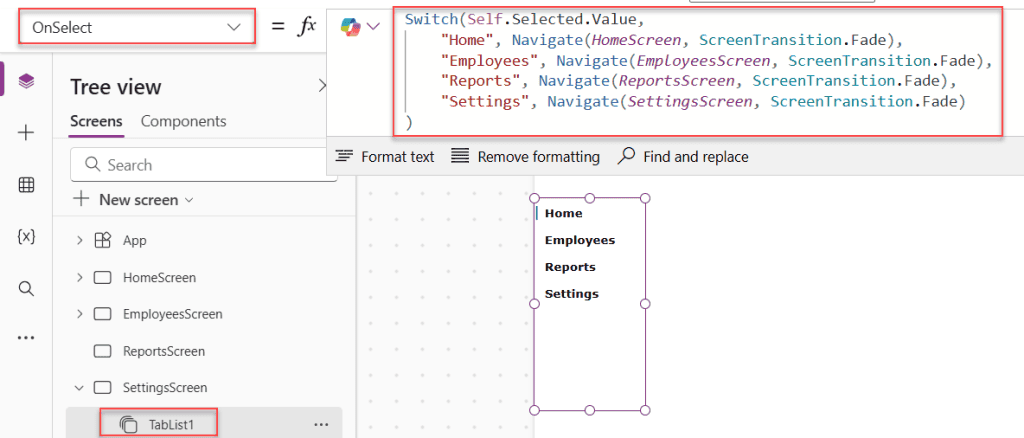1024x438 pixels.
Task: Close the Tree view panel
Action: pyautogui.click(x=321, y=86)
